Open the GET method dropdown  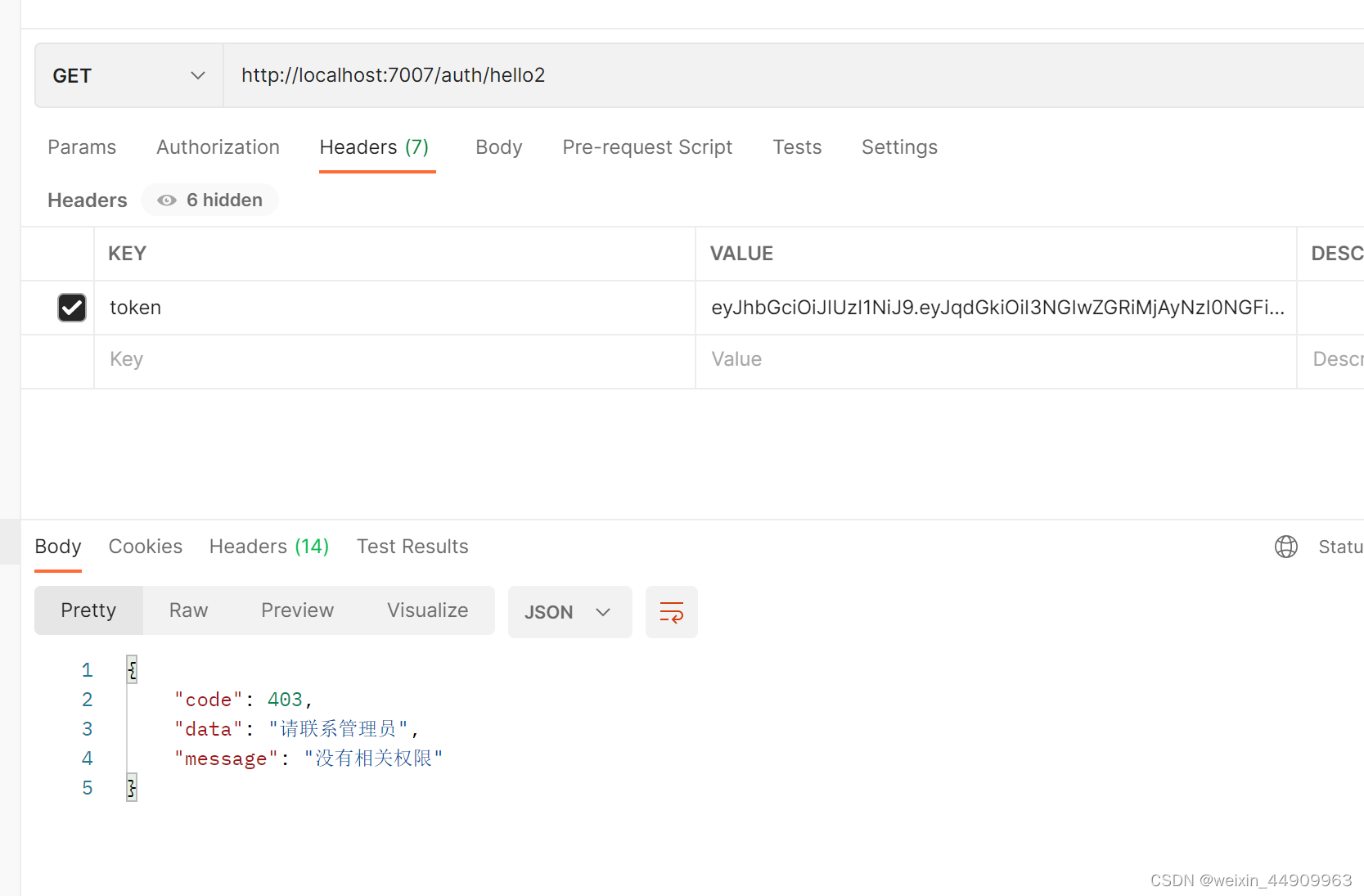pos(129,75)
